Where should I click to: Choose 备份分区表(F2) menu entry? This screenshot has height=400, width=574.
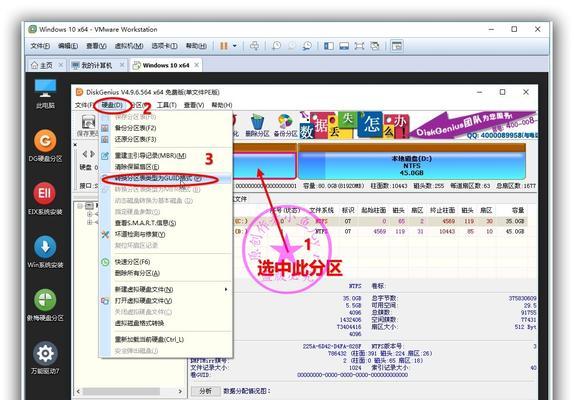click(166, 128)
